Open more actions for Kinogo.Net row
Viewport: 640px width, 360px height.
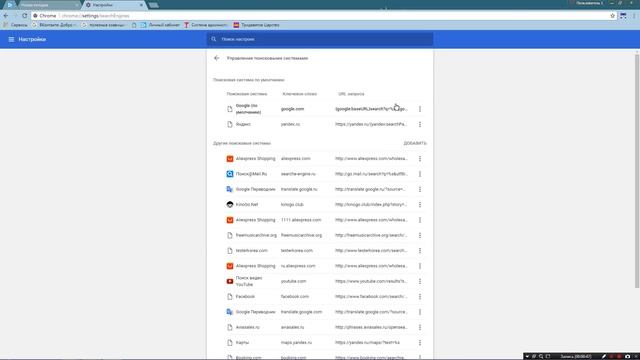(420, 204)
